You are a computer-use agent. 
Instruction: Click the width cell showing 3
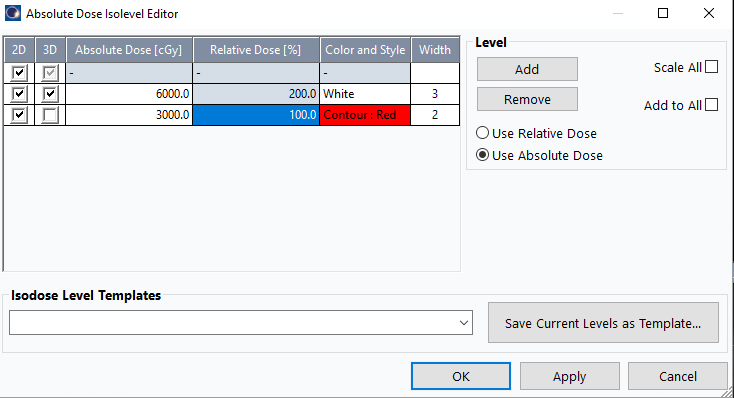click(435, 94)
